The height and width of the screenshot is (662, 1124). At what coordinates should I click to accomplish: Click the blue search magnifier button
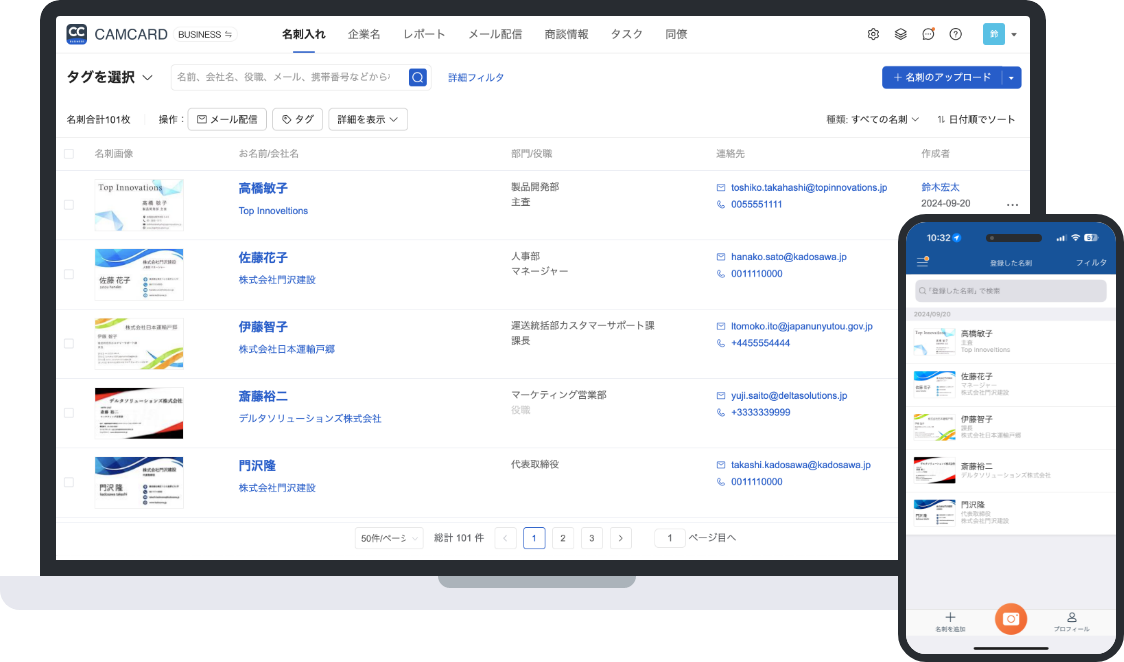point(418,77)
